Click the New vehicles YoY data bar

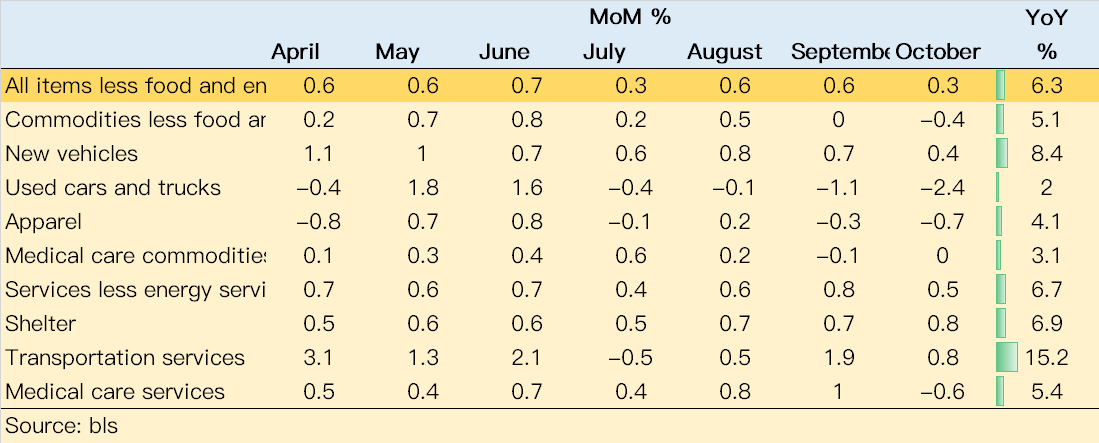(1002, 154)
